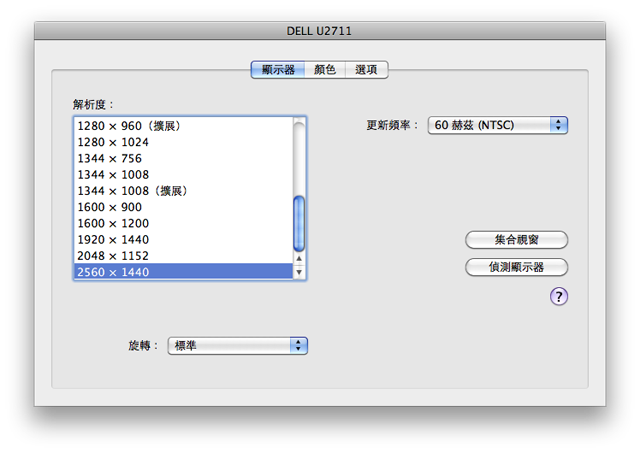This screenshot has width=640, height=453.
Task: Switch to the 顏色 tab
Action: pos(325,70)
